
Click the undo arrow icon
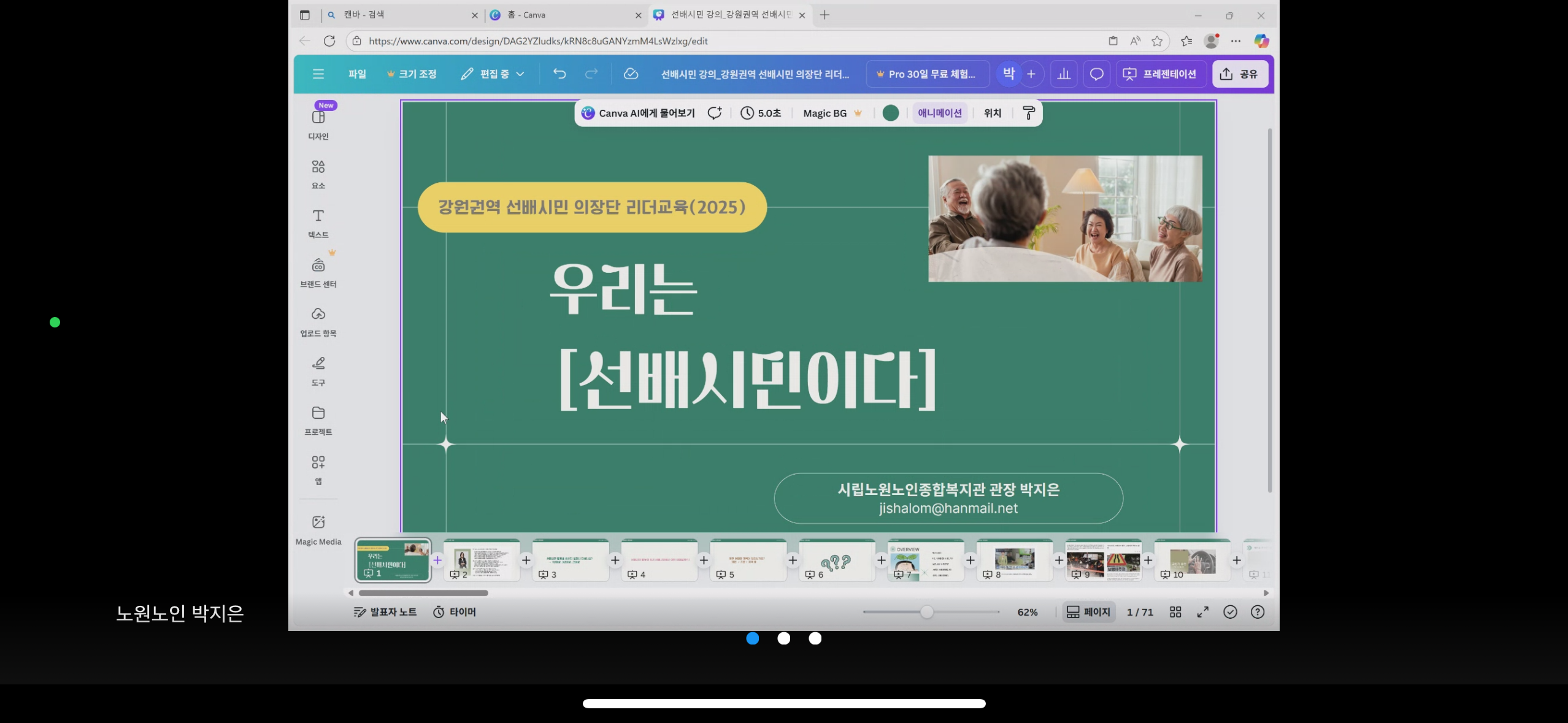coord(559,74)
